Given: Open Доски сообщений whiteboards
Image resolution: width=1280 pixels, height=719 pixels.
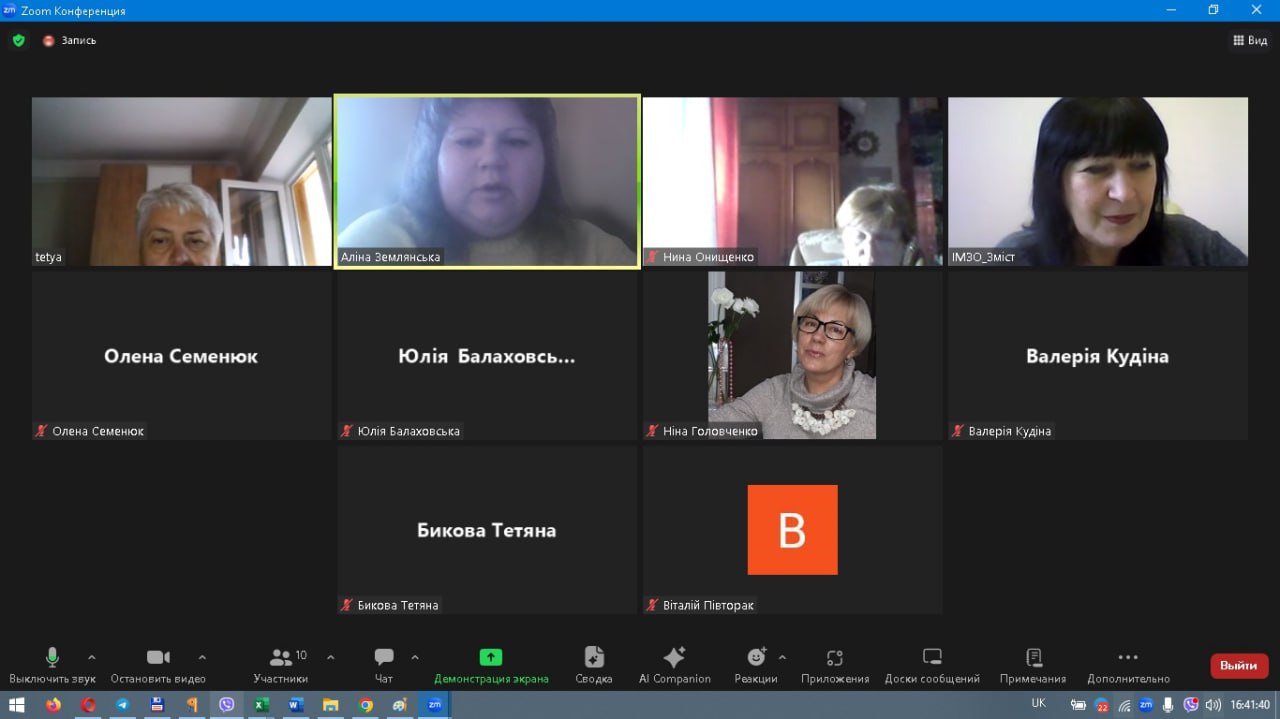Looking at the screenshot, I should pos(932,665).
